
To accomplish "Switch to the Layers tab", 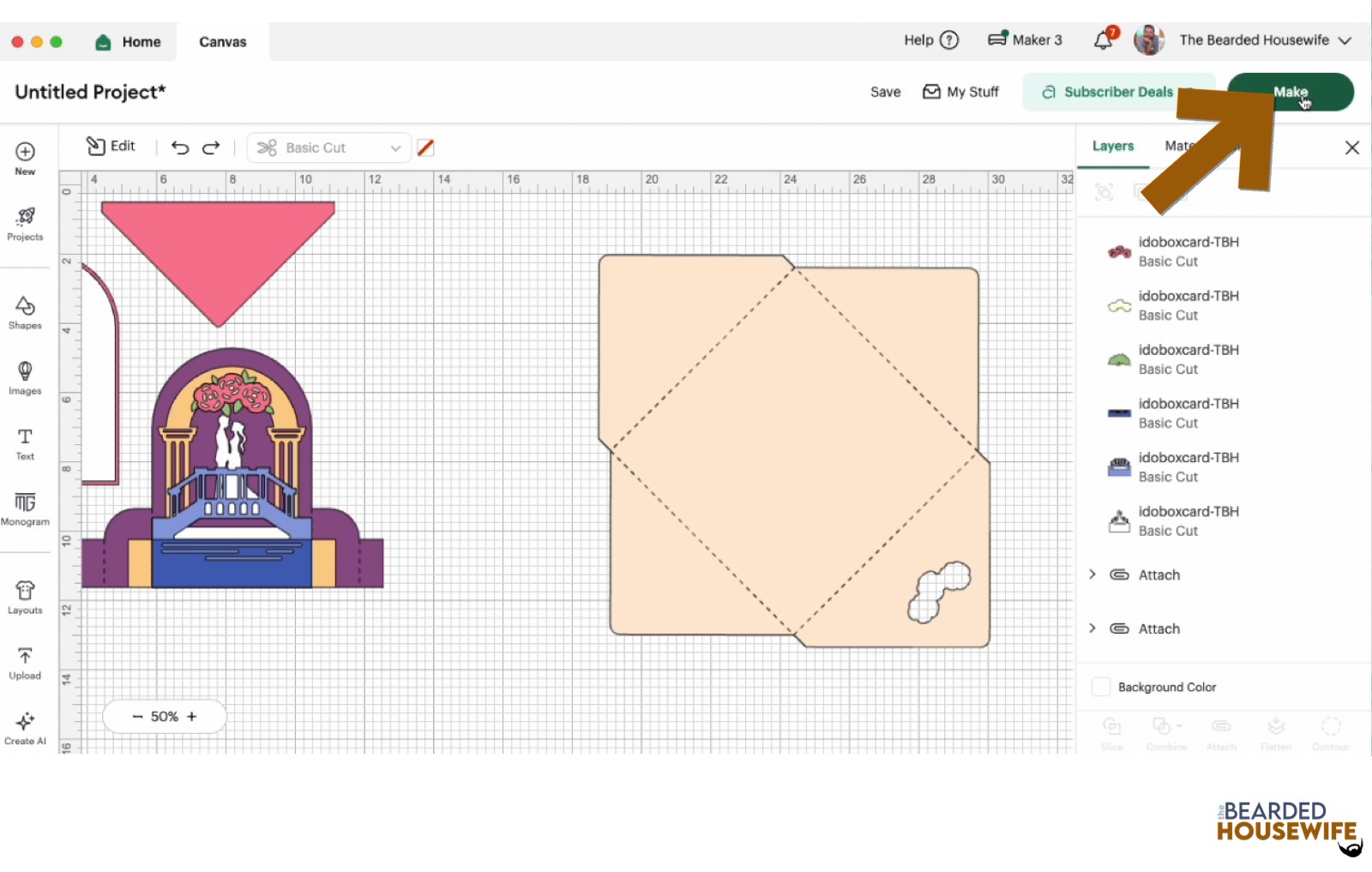I will click(x=1112, y=147).
